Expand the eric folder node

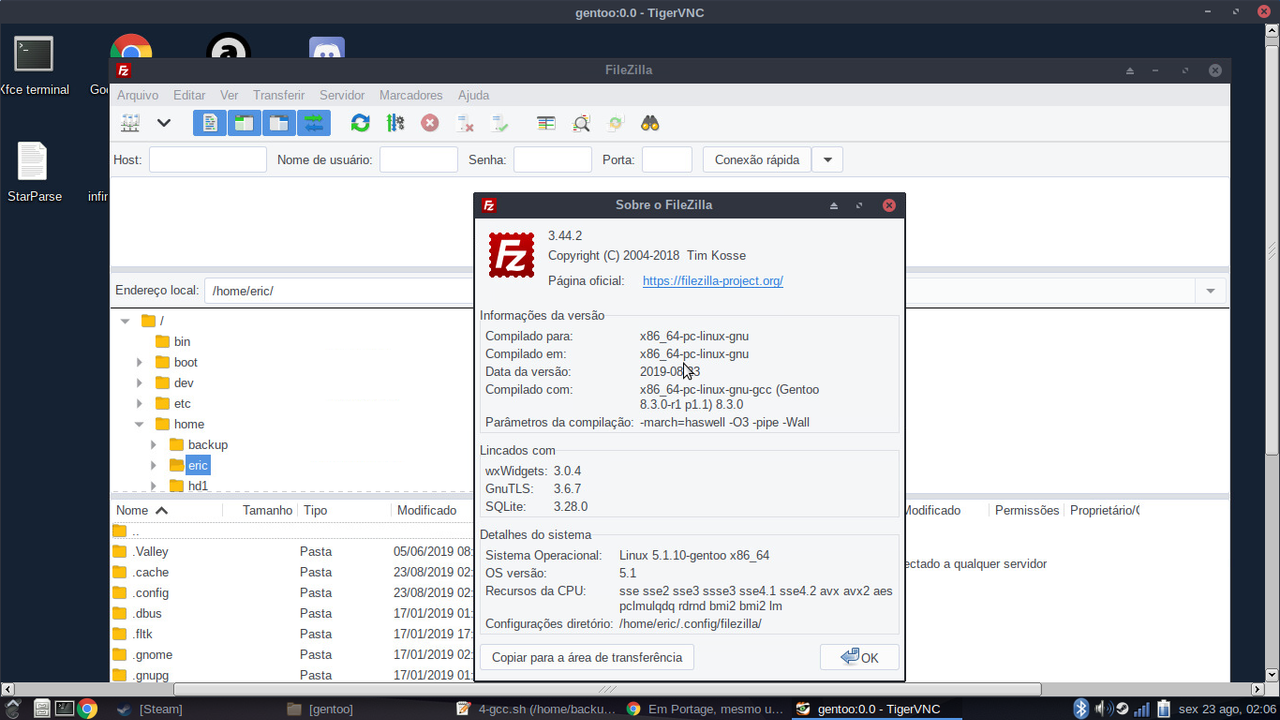tap(153, 465)
